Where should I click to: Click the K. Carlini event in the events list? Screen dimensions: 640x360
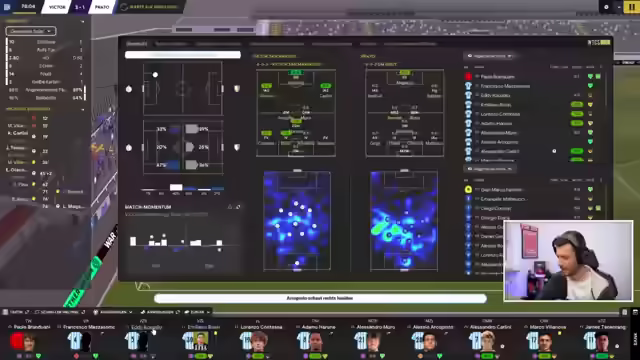click(18, 133)
